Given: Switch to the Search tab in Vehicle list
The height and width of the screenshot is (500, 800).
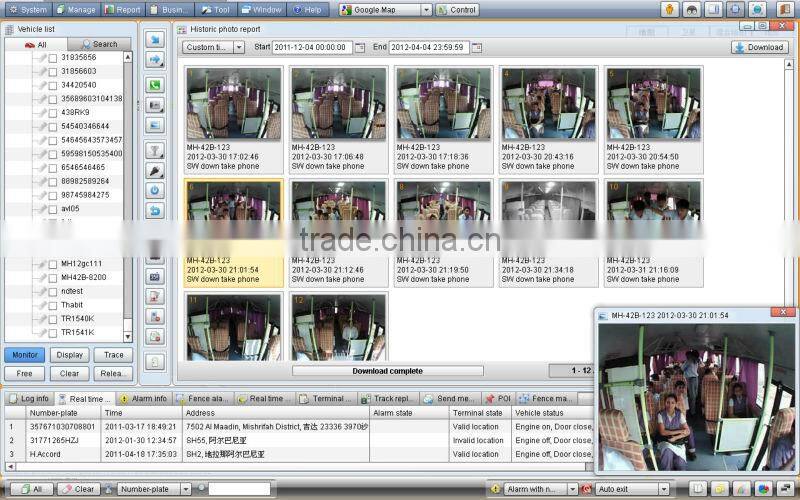Looking at the screenshot, I should coord(99,44).
